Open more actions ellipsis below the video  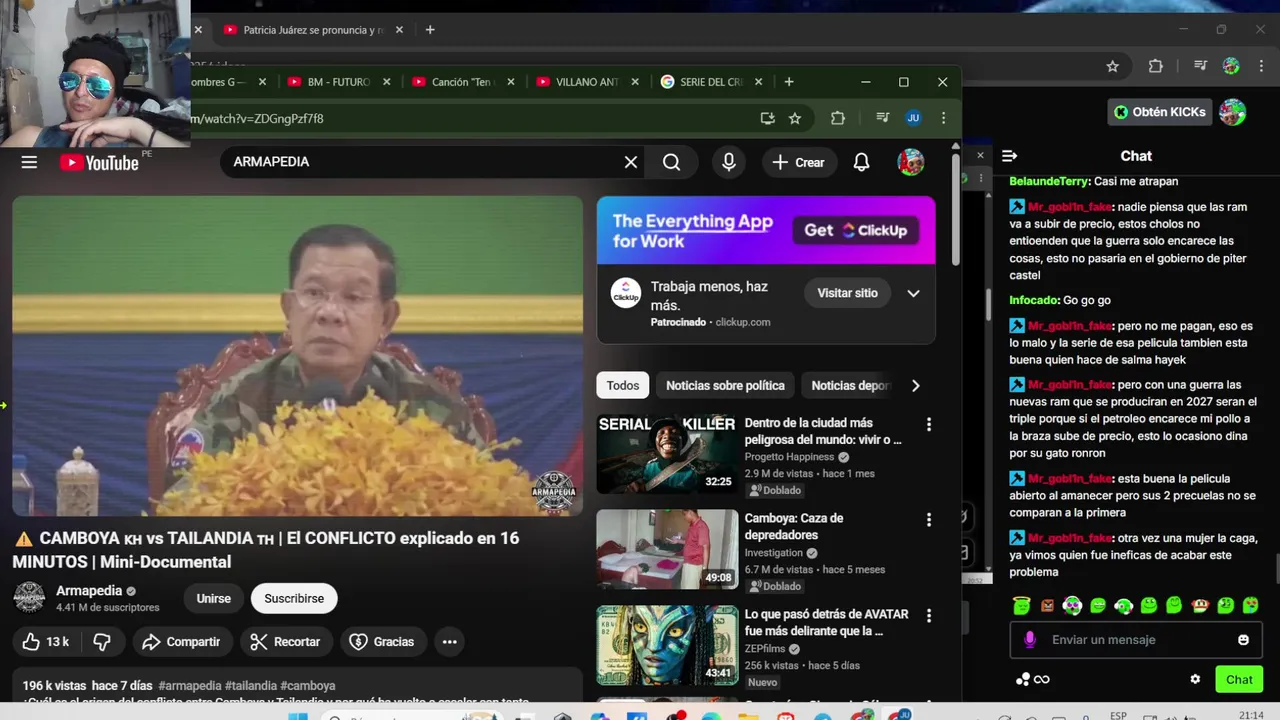pyautogui.click(x=450, y=642)
